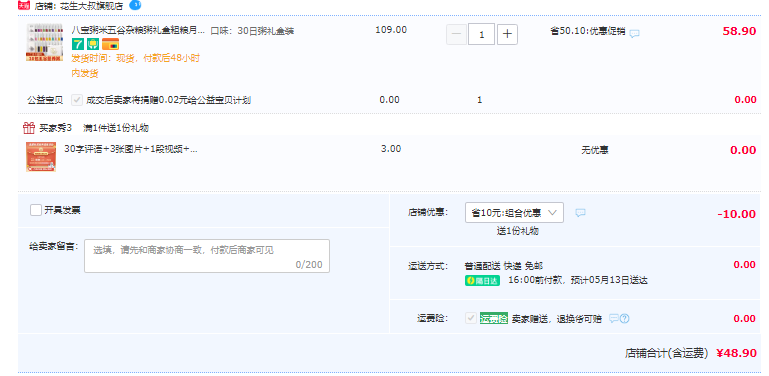Click the gift unit price 3.00
769x376 pixels.
coord(391,149)
